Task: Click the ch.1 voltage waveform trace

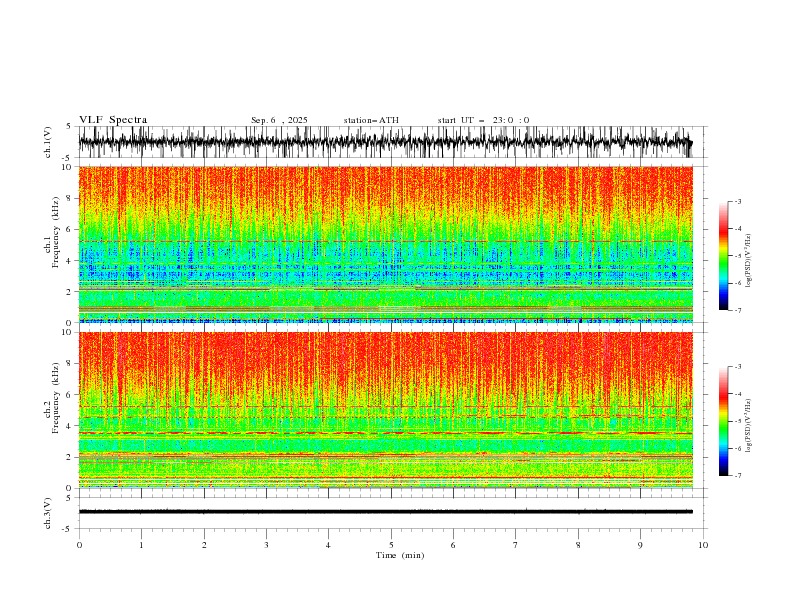Action: (x=385, y=142)
